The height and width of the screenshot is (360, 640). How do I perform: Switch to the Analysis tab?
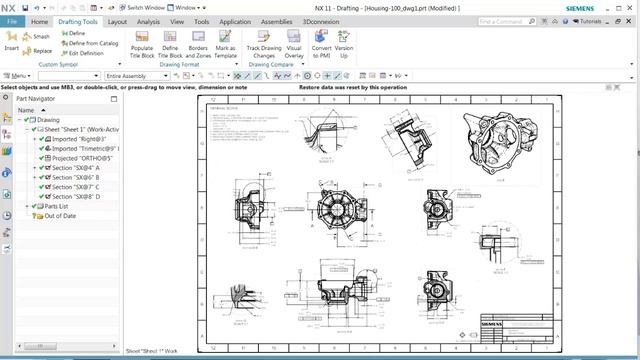[x=148, y=22]
